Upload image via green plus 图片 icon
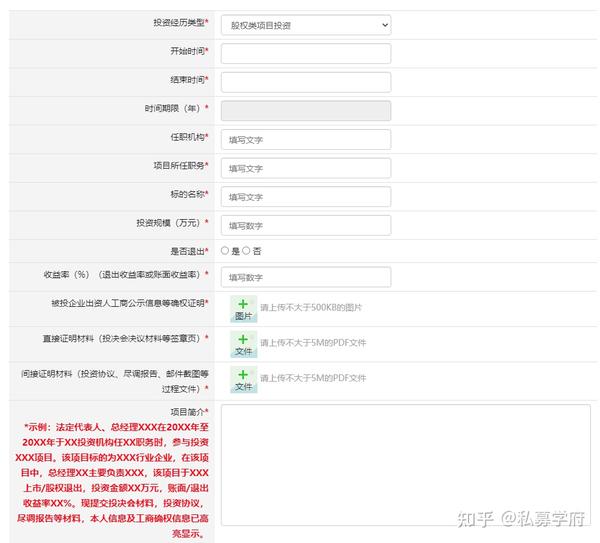The width and height of the screenshot is (600, 543). (x=243, y=309)
